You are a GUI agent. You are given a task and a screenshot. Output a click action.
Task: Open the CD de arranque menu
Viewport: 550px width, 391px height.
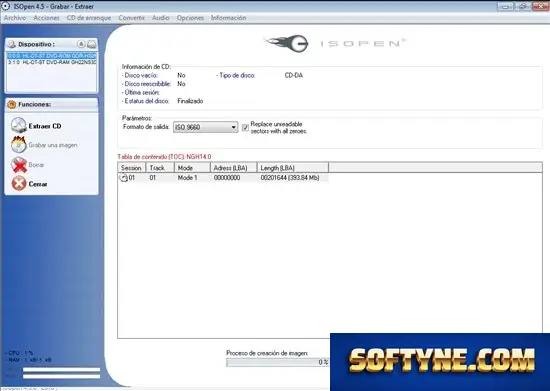pyautogui.click(x=89, y=18)
